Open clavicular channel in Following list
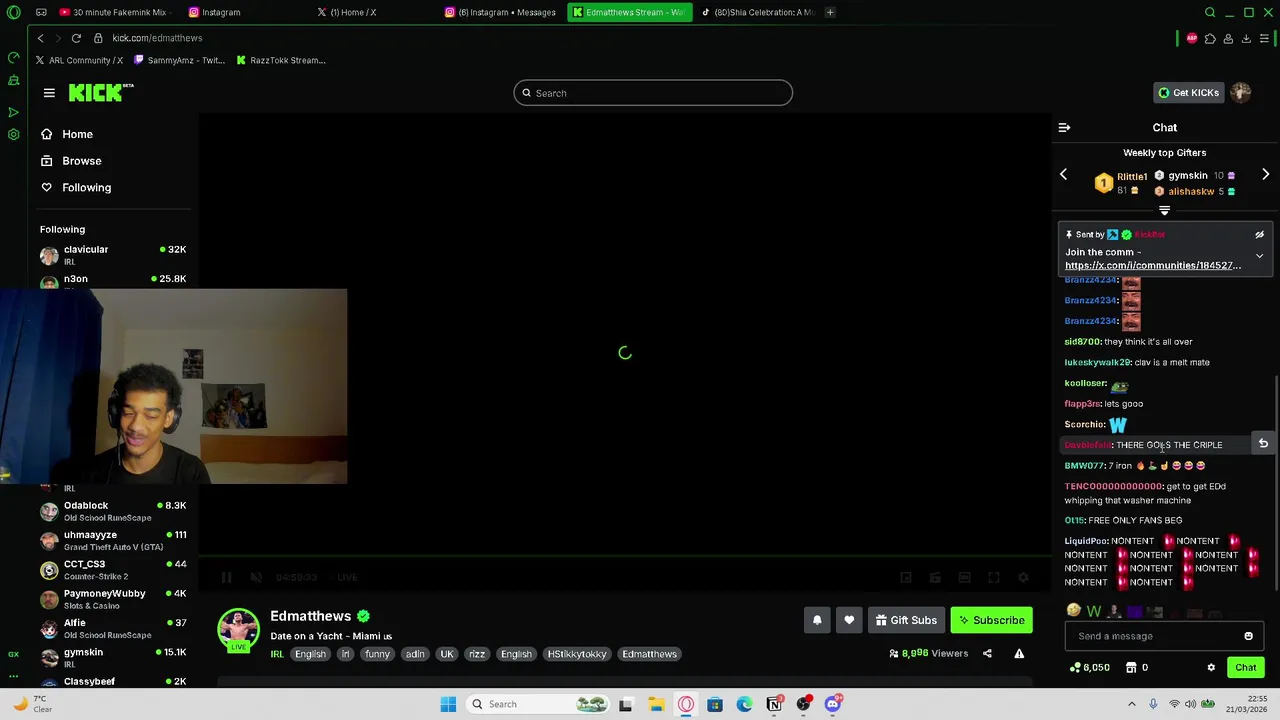Viewport: 1280px width, 720px height. click(112, 255)
